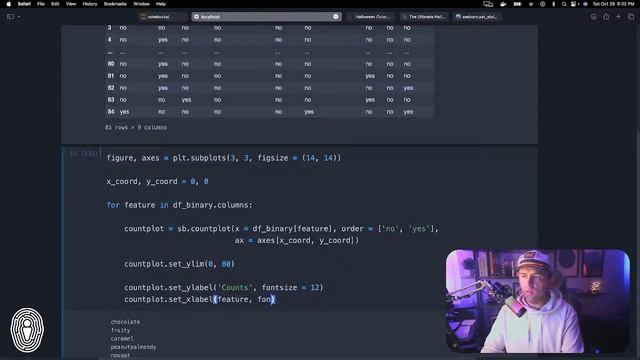Open the View menu
Image resolution: width=640 pixels, height=360 pixels.
pyautogui.click(x=71, y=4)
